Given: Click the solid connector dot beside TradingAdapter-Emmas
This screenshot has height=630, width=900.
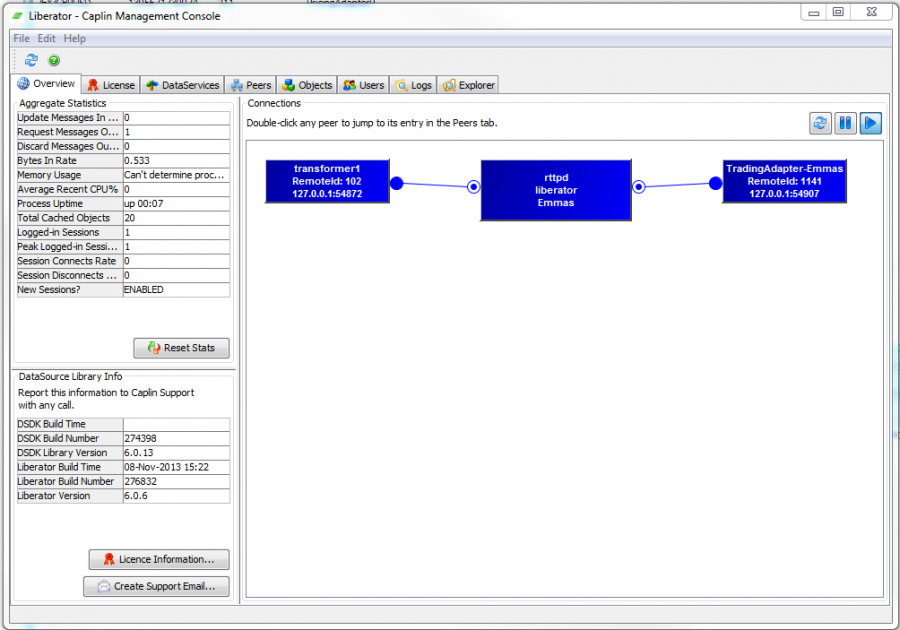Looking at the screenshot, I should [715, 184].
